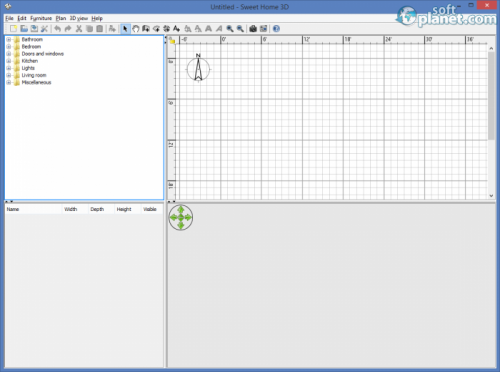Viewport: 500px width, 372px height.
Task: Open the Edit menu
Action: click(22, 18)
